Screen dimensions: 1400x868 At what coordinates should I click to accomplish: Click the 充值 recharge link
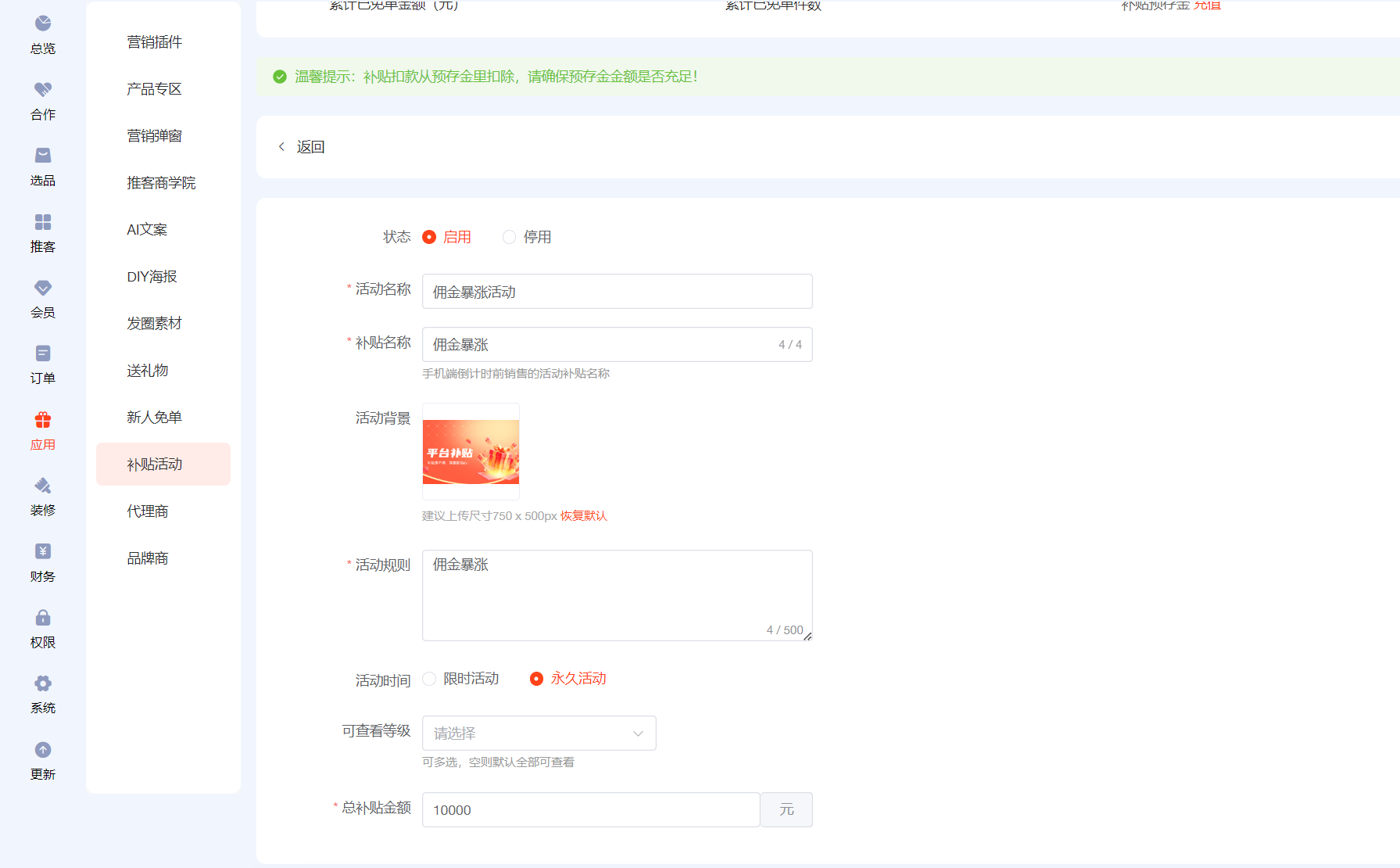(x=1207, y=6)
